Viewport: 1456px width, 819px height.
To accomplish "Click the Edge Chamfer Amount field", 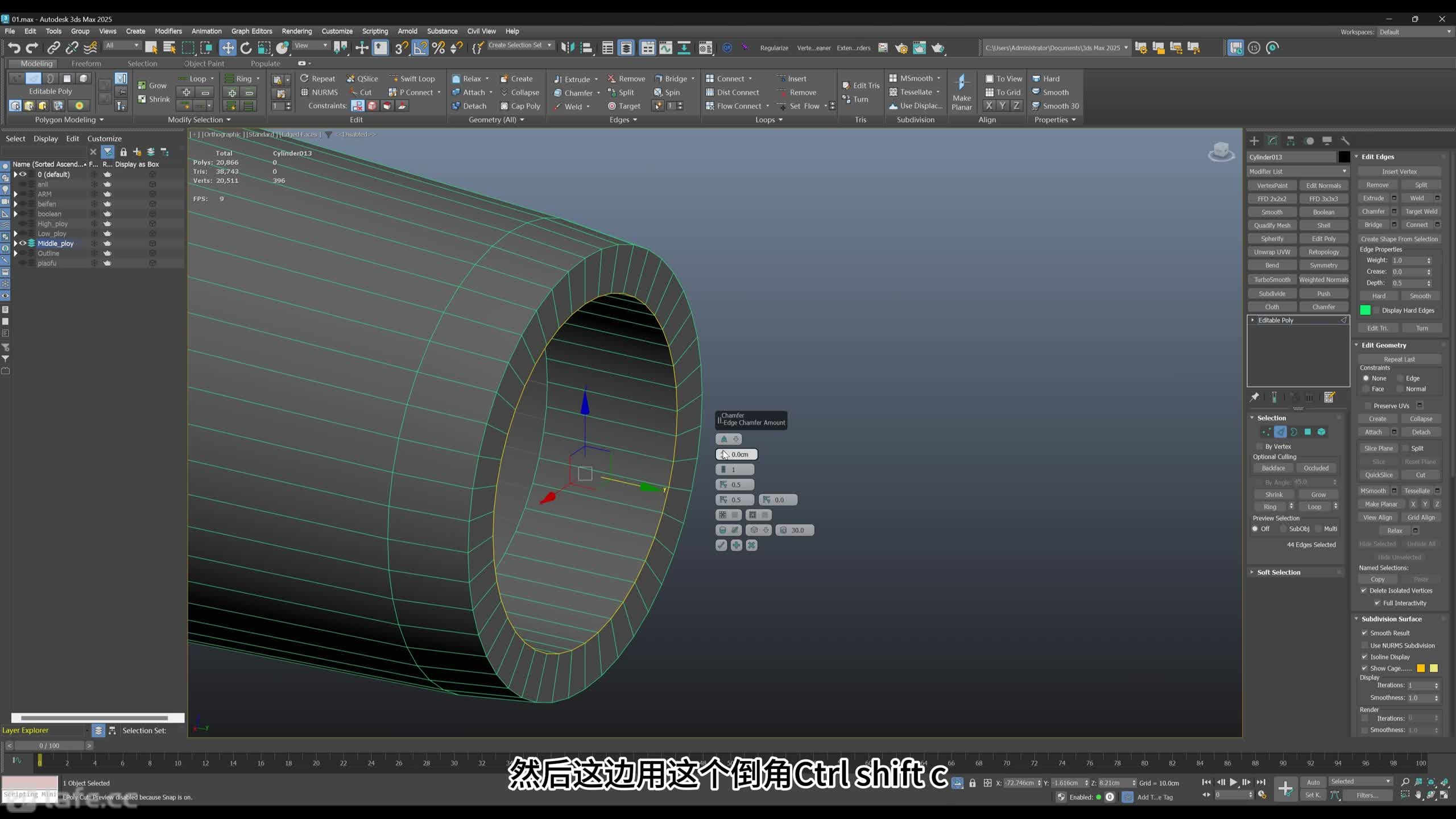I will (x=737, y=454).
